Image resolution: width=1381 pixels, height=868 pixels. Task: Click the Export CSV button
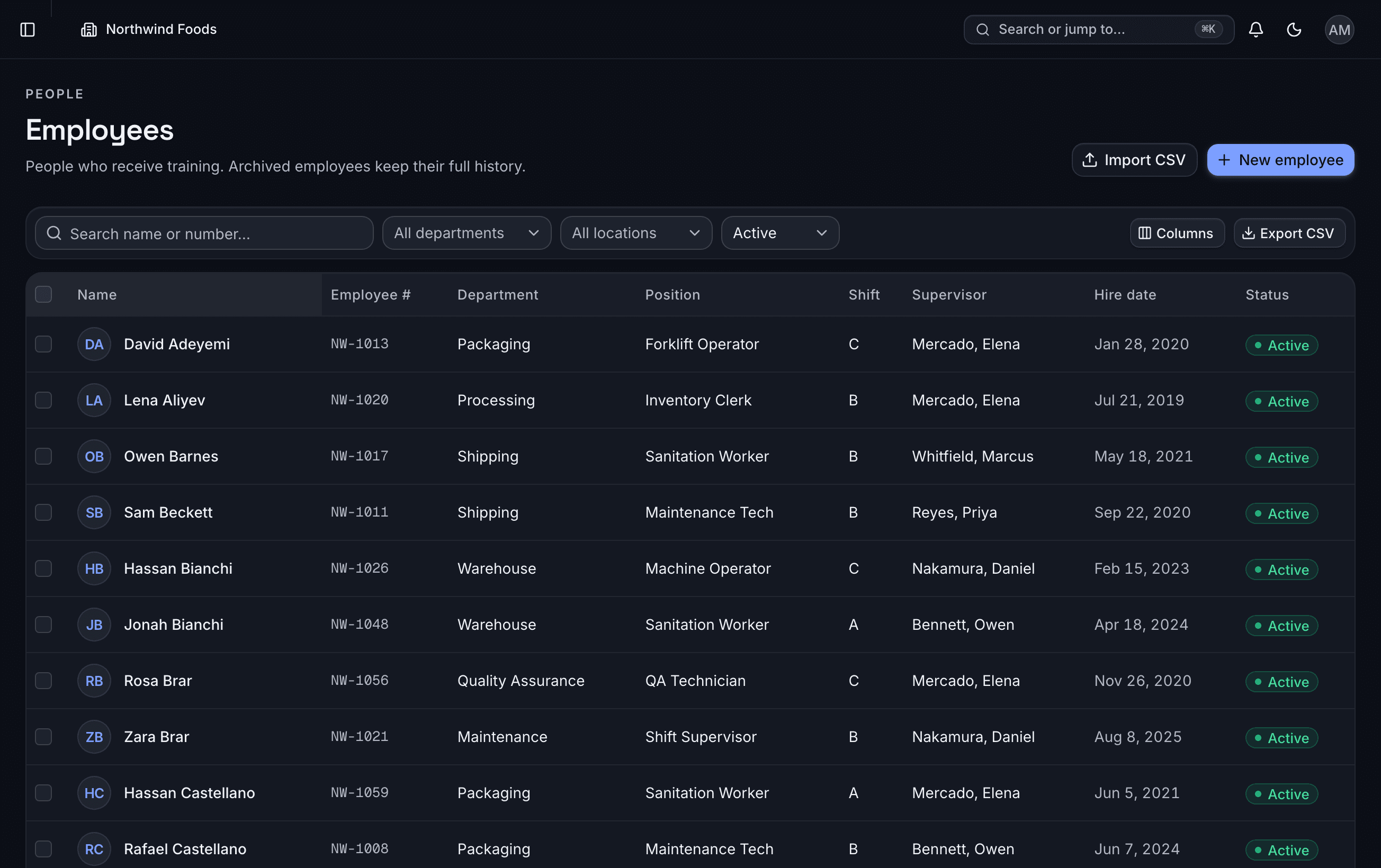coord(1289,233)
